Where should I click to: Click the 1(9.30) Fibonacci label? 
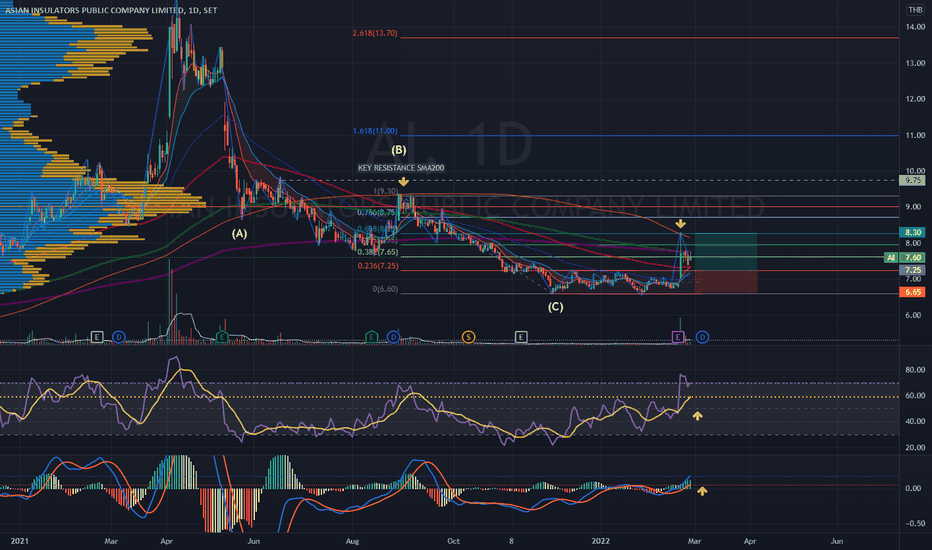click(385, 191)
